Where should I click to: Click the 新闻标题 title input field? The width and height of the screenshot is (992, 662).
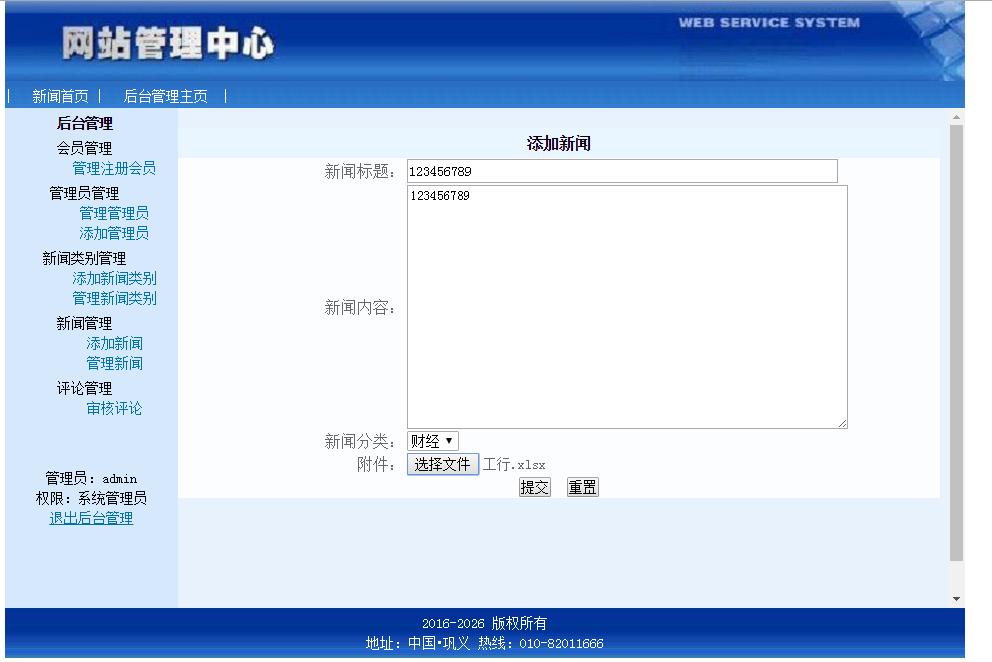click(x=620, y=170)
